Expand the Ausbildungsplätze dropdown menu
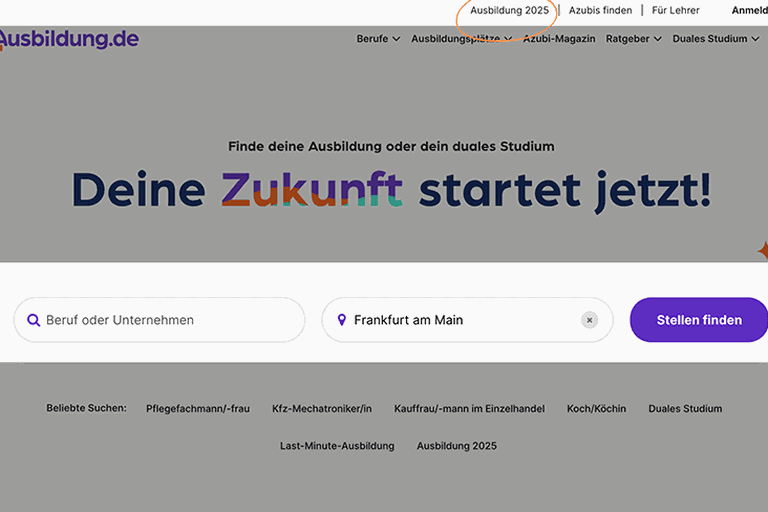Viewport: 768px width, 512px height. click(x=461, y=39)
